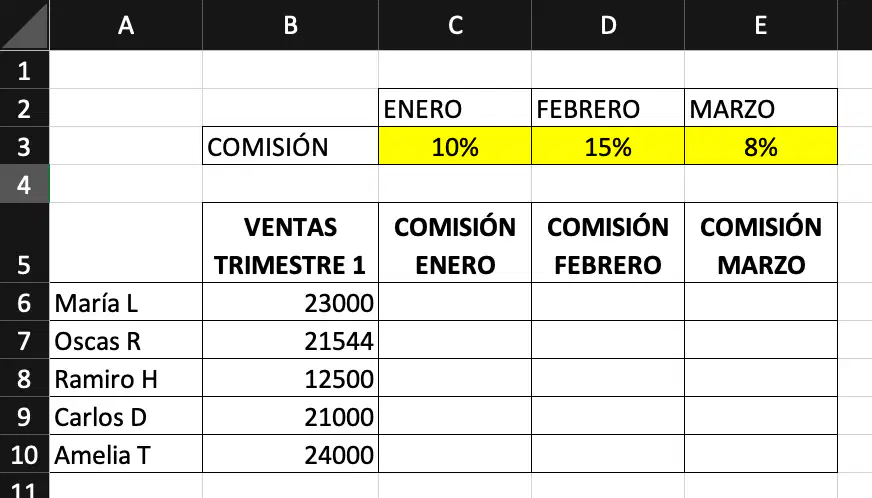872x498 pixels.
Task: Click the VENTAS TRIMESTRE 1 header cell
Action: [290, 243]
